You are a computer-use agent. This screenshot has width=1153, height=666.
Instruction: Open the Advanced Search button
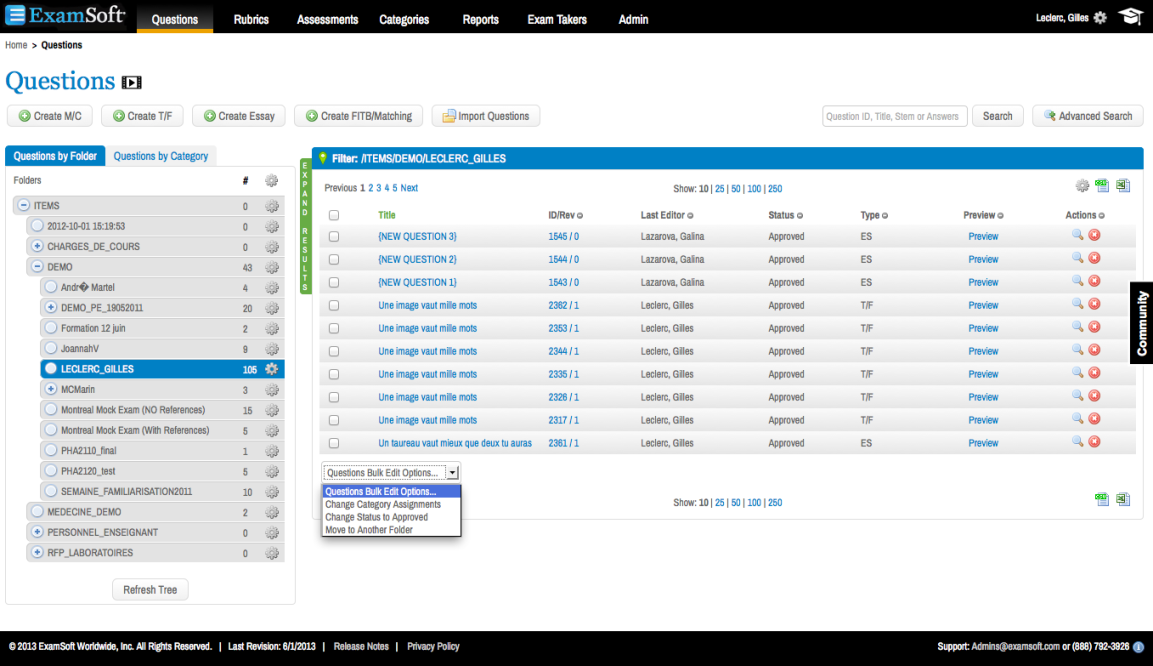click(1088, 116)
